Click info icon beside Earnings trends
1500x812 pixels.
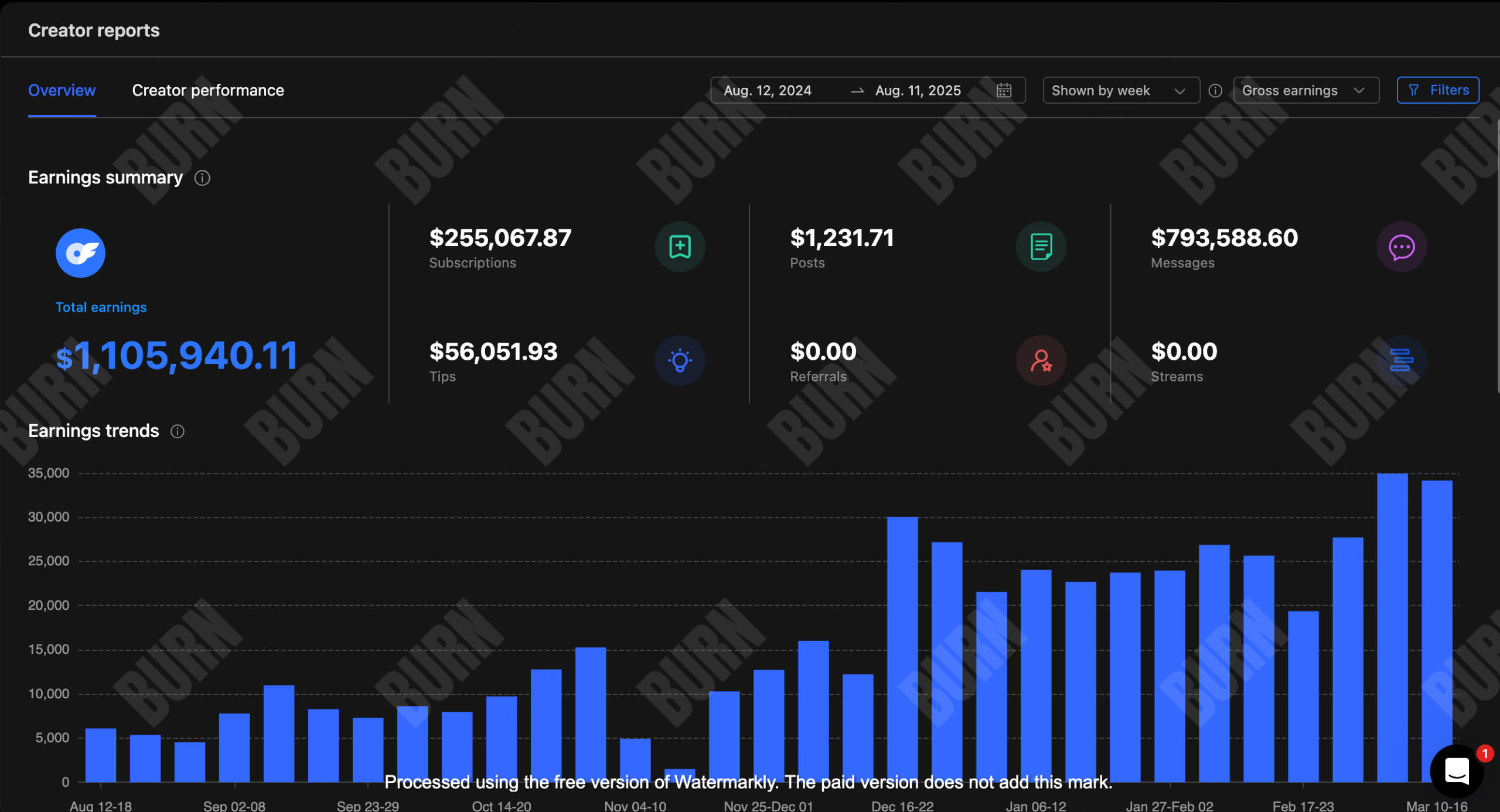[178, 432]
